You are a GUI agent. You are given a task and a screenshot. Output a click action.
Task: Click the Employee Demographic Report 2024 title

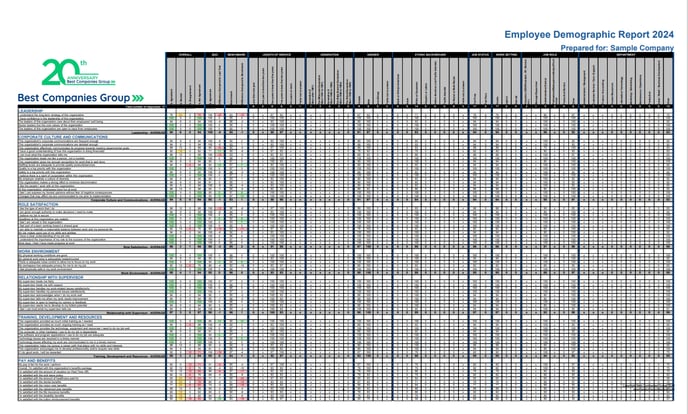[x=589, y=35]
